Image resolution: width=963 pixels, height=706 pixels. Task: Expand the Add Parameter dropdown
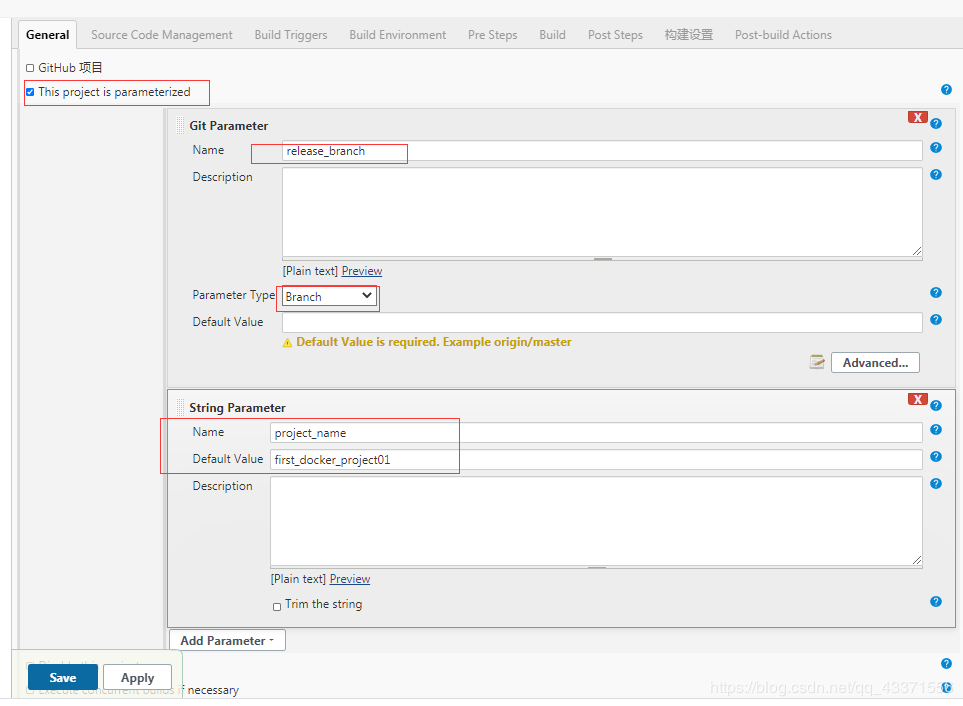[227, 641]
